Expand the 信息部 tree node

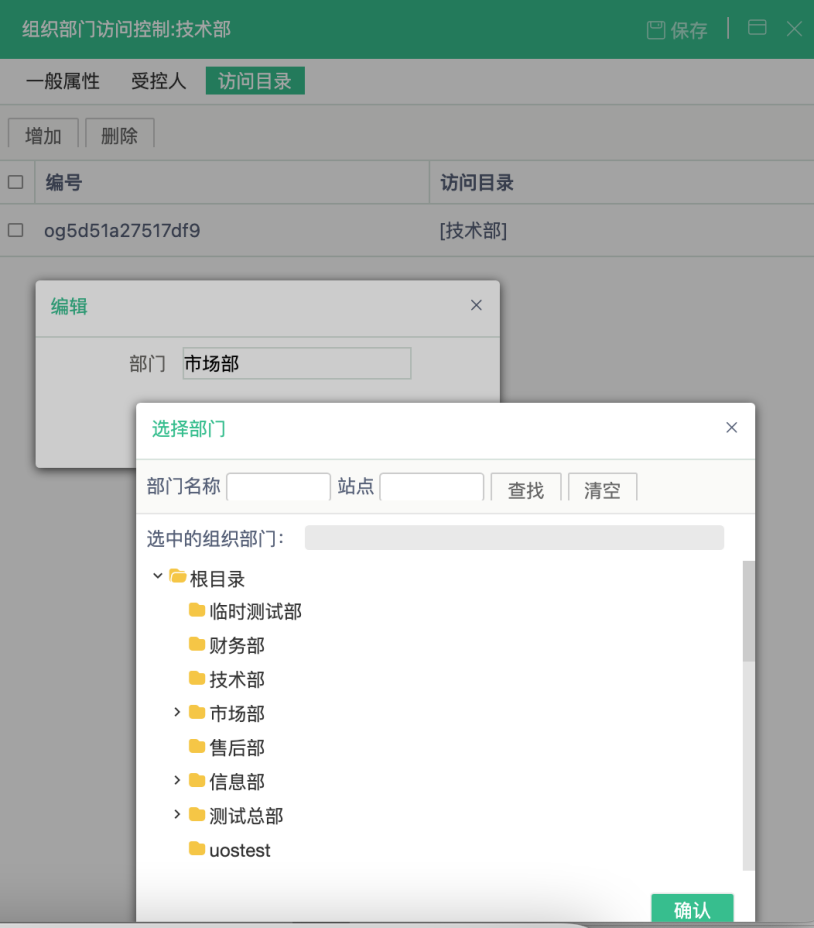[x=177, y=780]
